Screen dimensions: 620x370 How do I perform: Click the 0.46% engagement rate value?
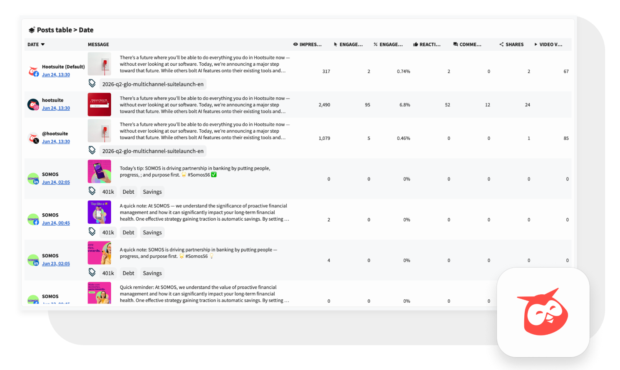(403, 138)
